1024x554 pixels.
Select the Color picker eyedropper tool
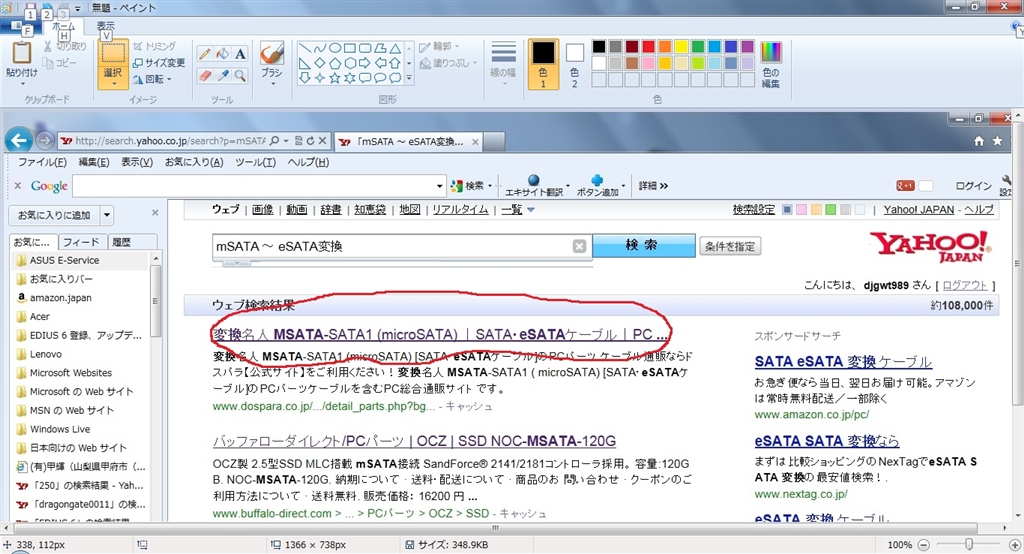[x=223, y=76]
